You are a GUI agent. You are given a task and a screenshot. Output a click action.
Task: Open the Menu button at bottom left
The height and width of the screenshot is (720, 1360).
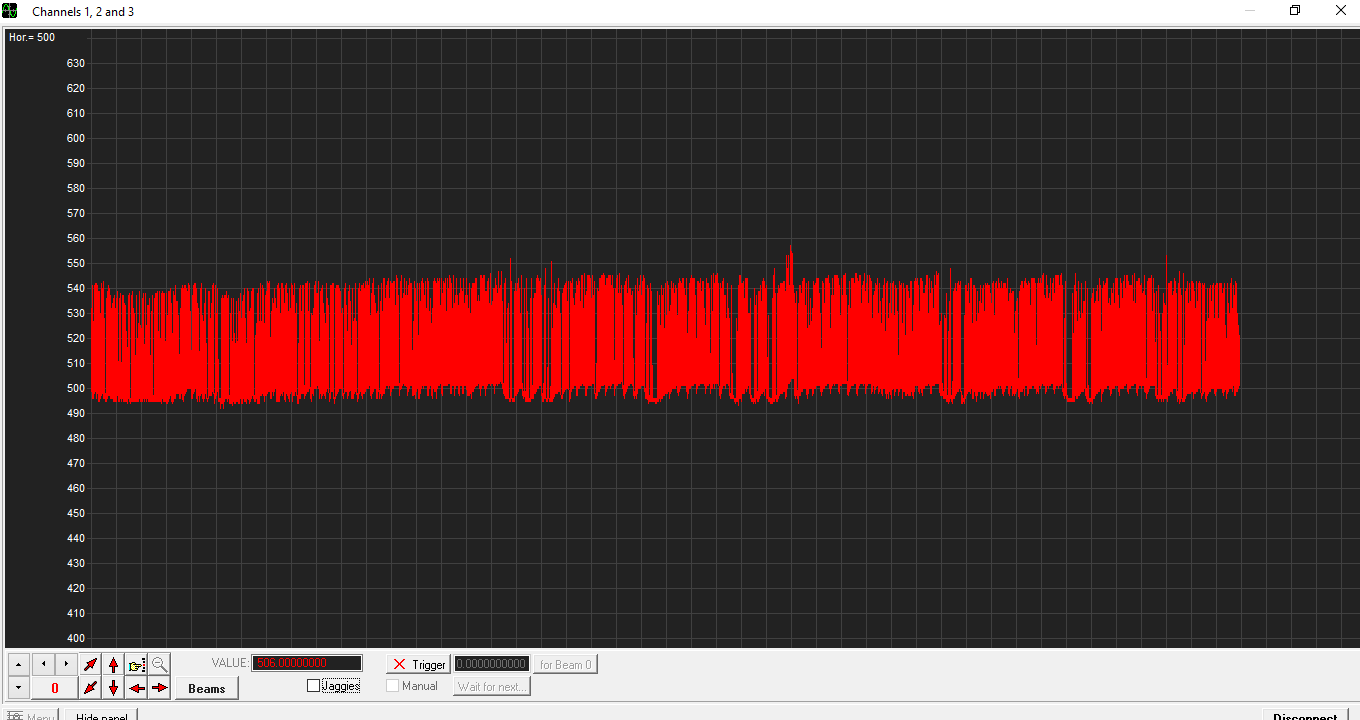pos(31,714)
